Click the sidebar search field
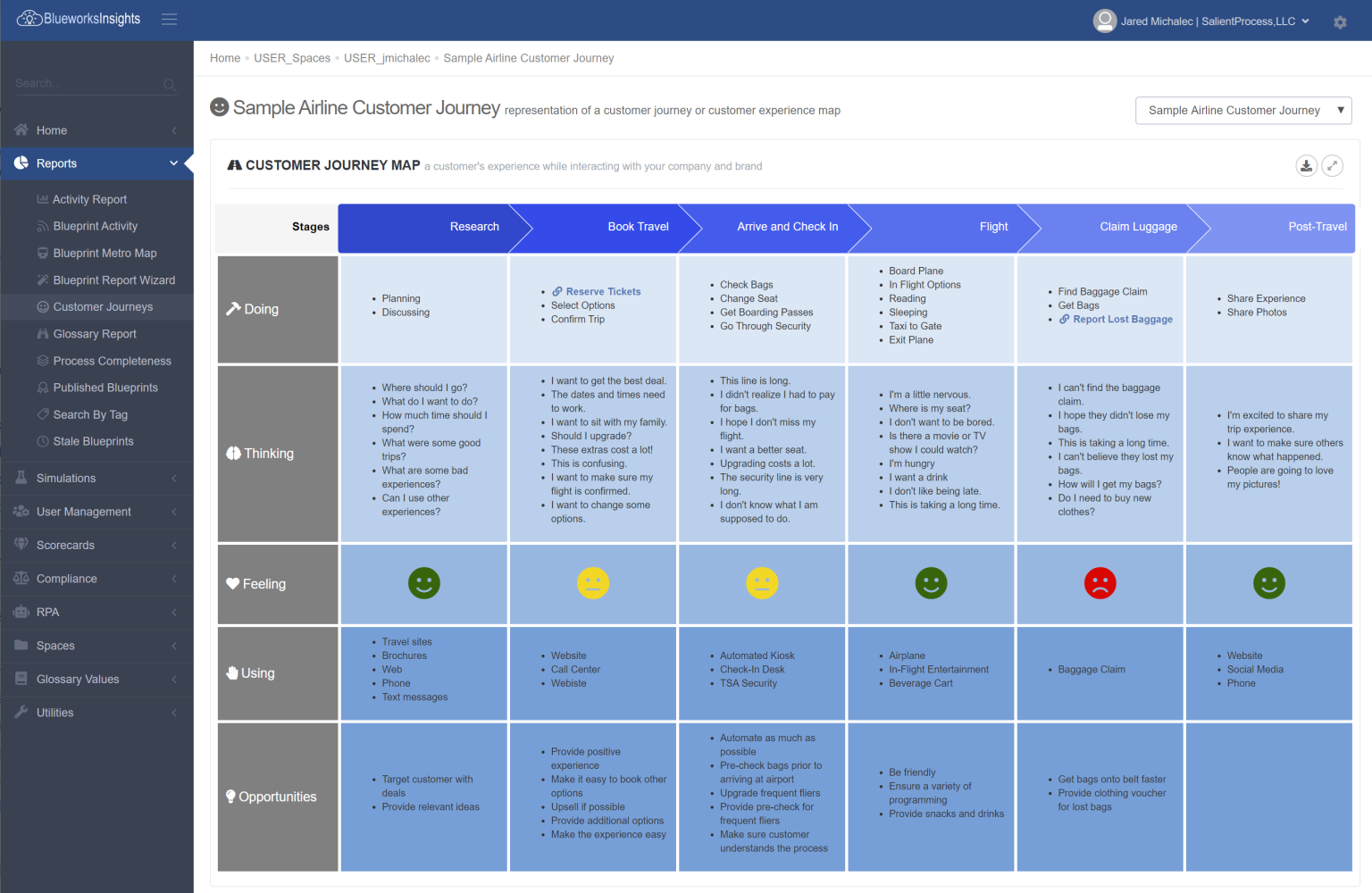 click(89, 83)
